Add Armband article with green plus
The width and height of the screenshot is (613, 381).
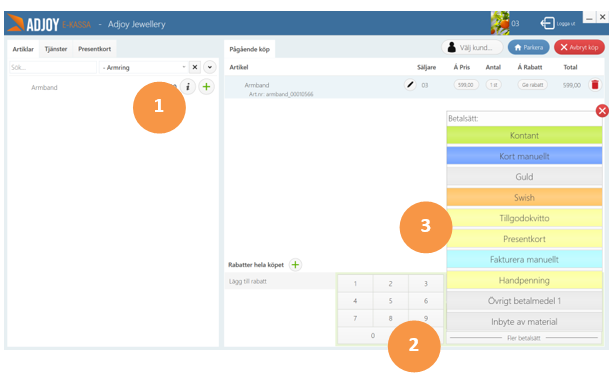click(206, 87)
